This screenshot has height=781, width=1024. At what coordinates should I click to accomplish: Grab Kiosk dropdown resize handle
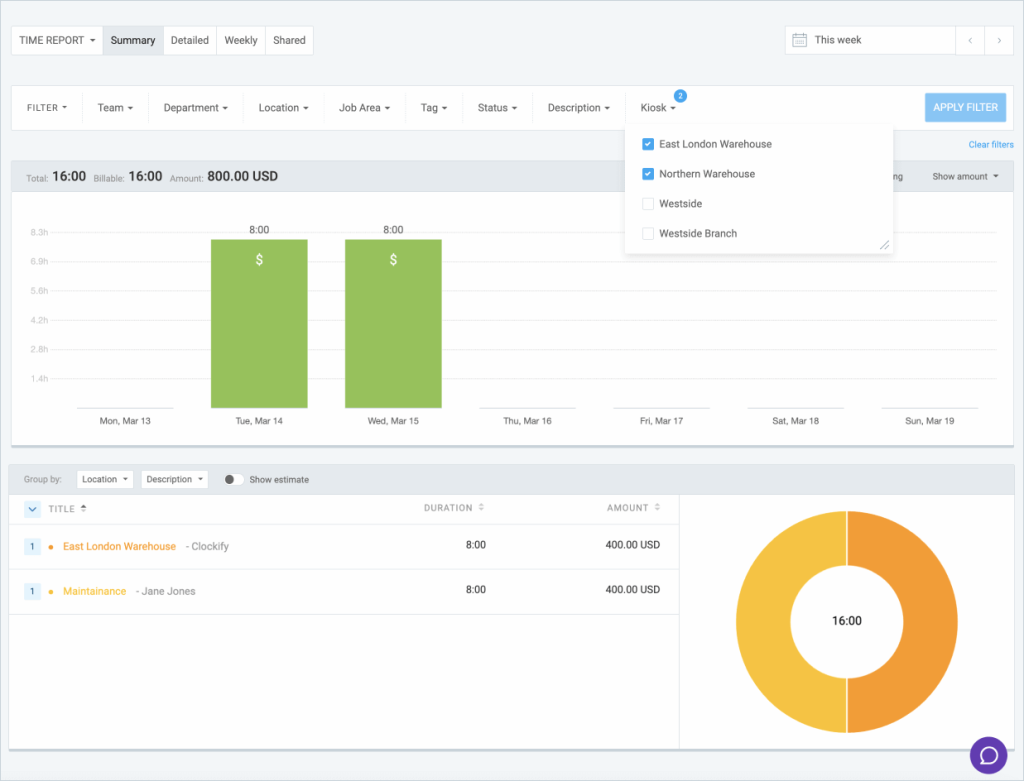point(884,245)
